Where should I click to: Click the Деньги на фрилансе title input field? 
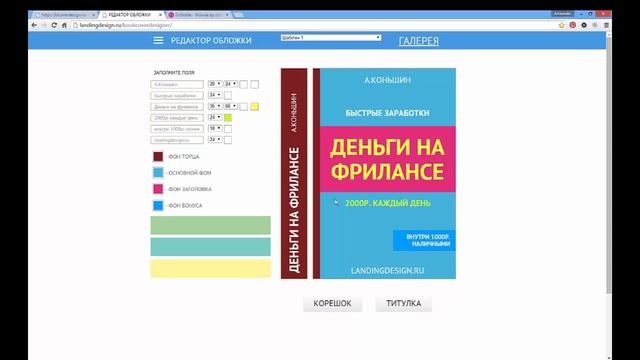coord(177,107)
